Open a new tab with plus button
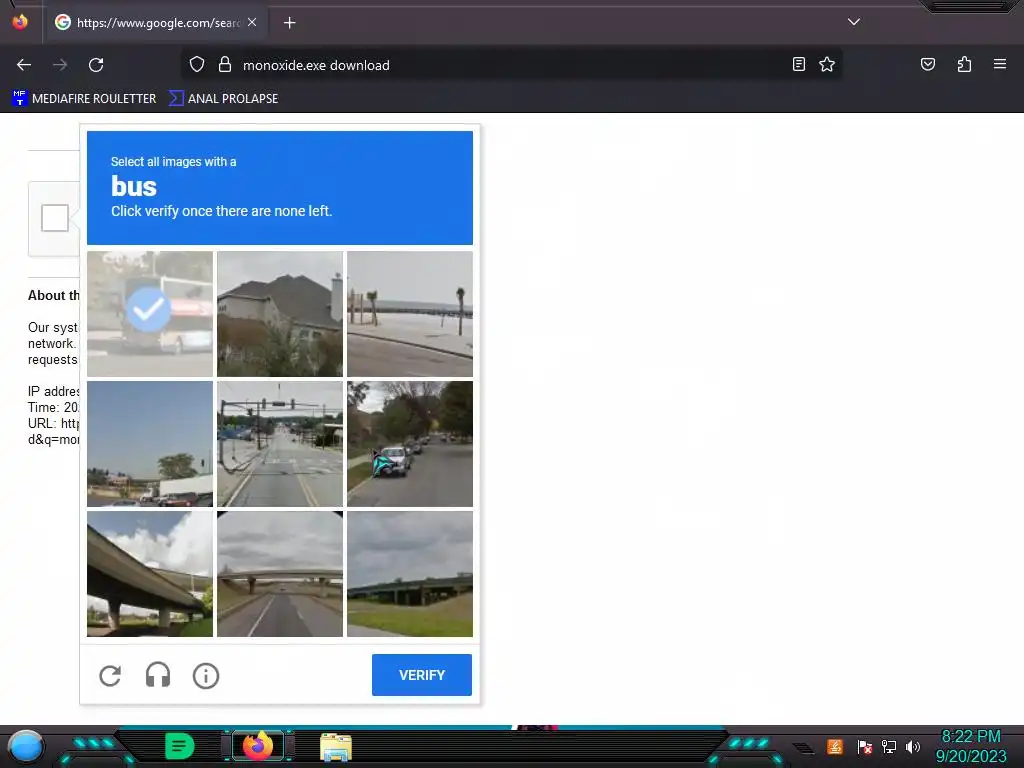 (289, 23)
